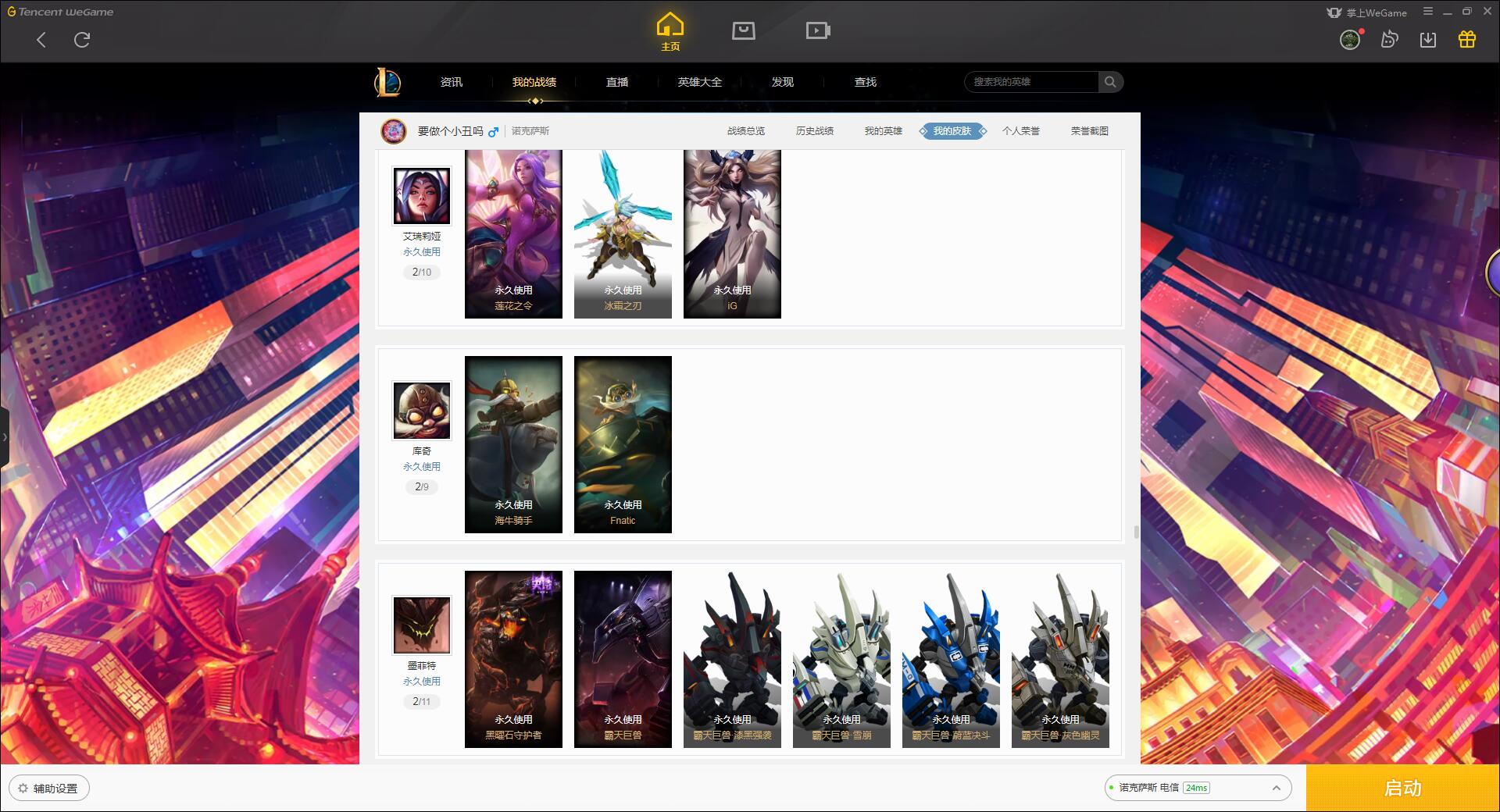Expand the 诺克萨斯 电信 server dropdown
The width and height of the screenshot is (1500, 812).
pyautogui.click(x=1198, y=788)
